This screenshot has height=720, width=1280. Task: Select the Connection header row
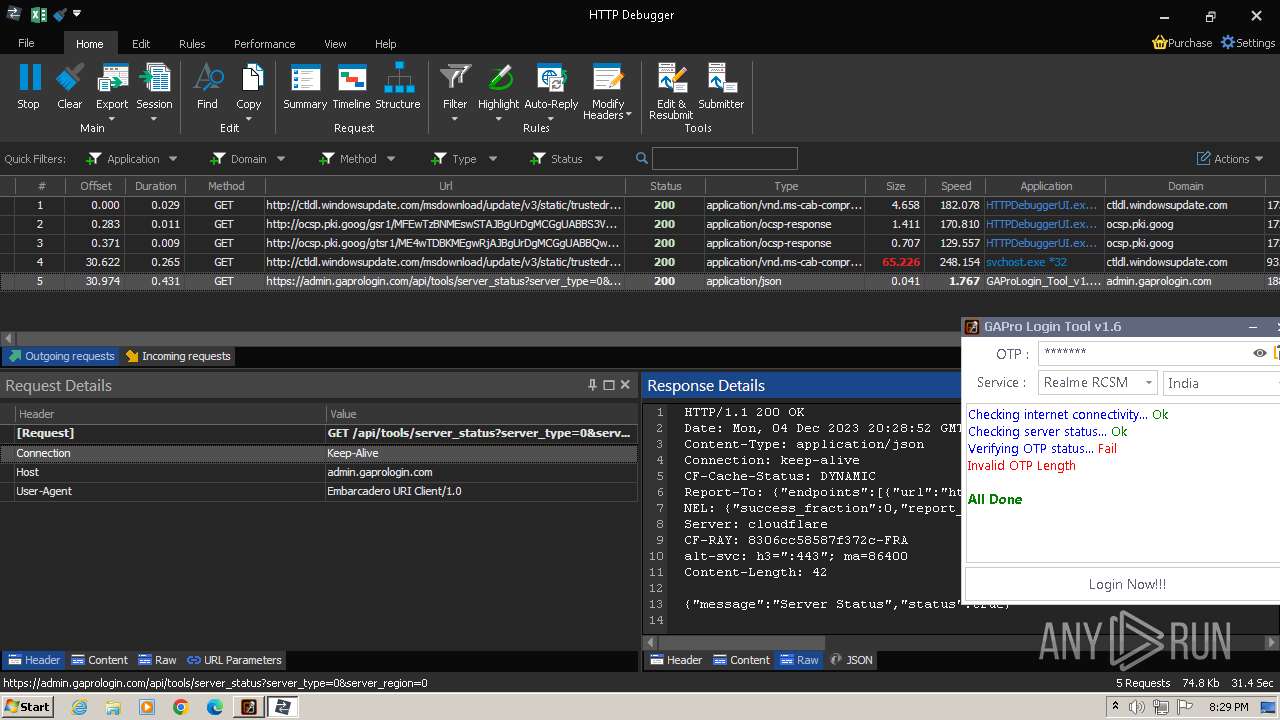(x=319, y=453)
